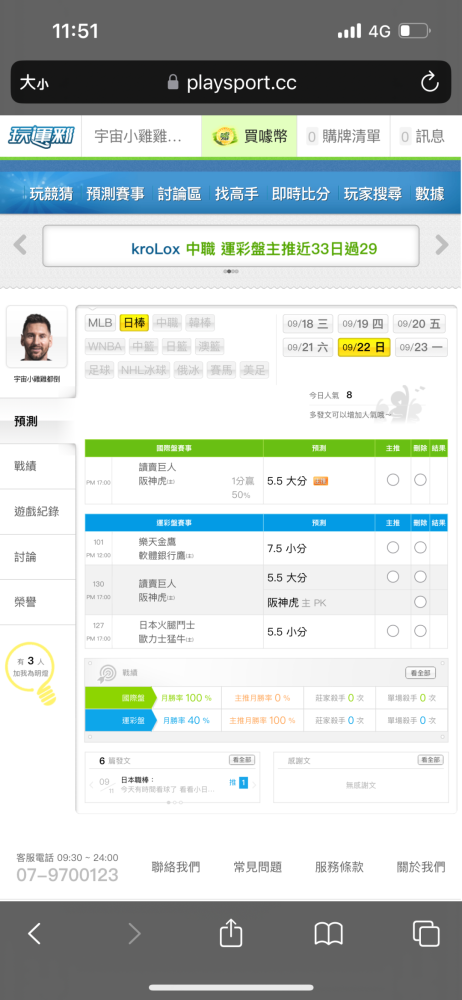The width and height of the screenshot is (462, 1000).
Task: Go to 預測賽事 in navigation bar
Action: [x=116, y=194]
